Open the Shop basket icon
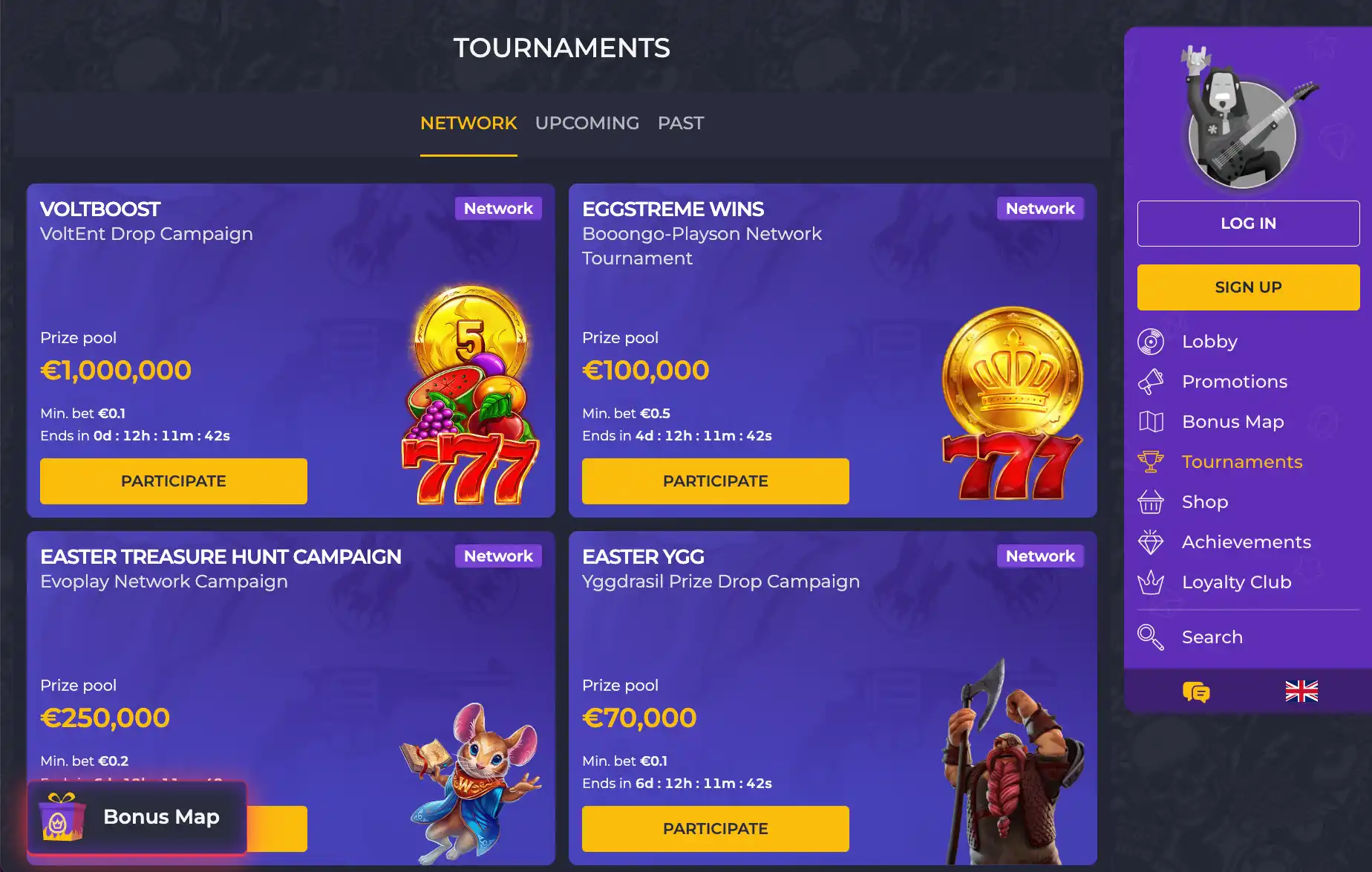1372x872 pixels. pos(1151,502)
